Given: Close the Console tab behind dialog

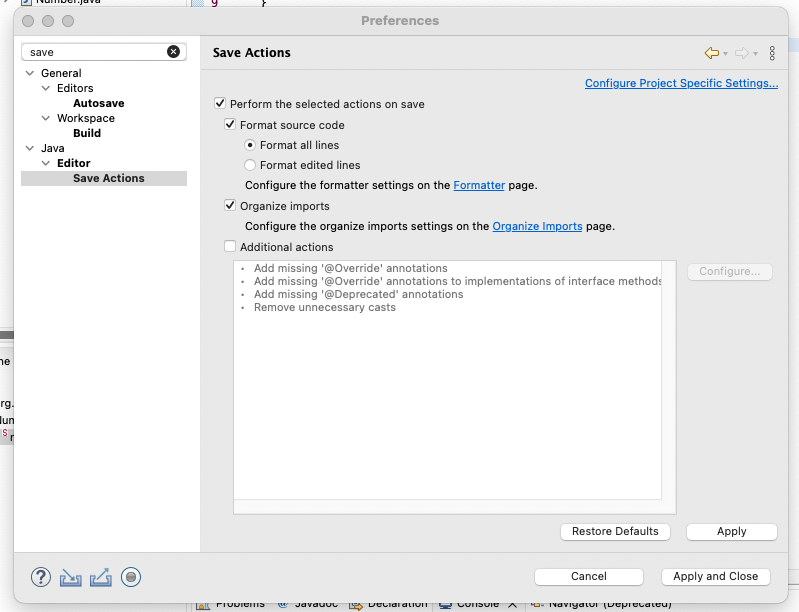Looking at the screenshot, I should coord(513,605).
